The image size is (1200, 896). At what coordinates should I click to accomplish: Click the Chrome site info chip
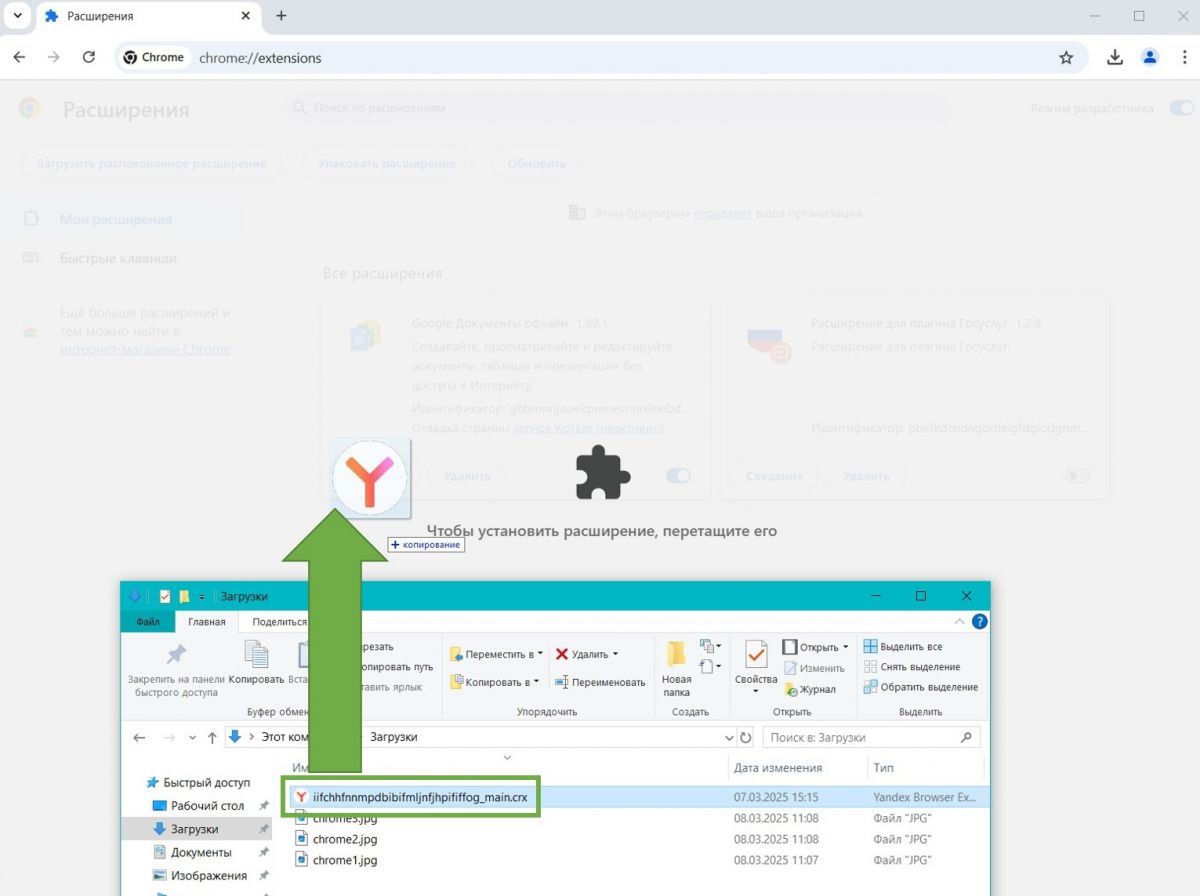tap(154, 58)
